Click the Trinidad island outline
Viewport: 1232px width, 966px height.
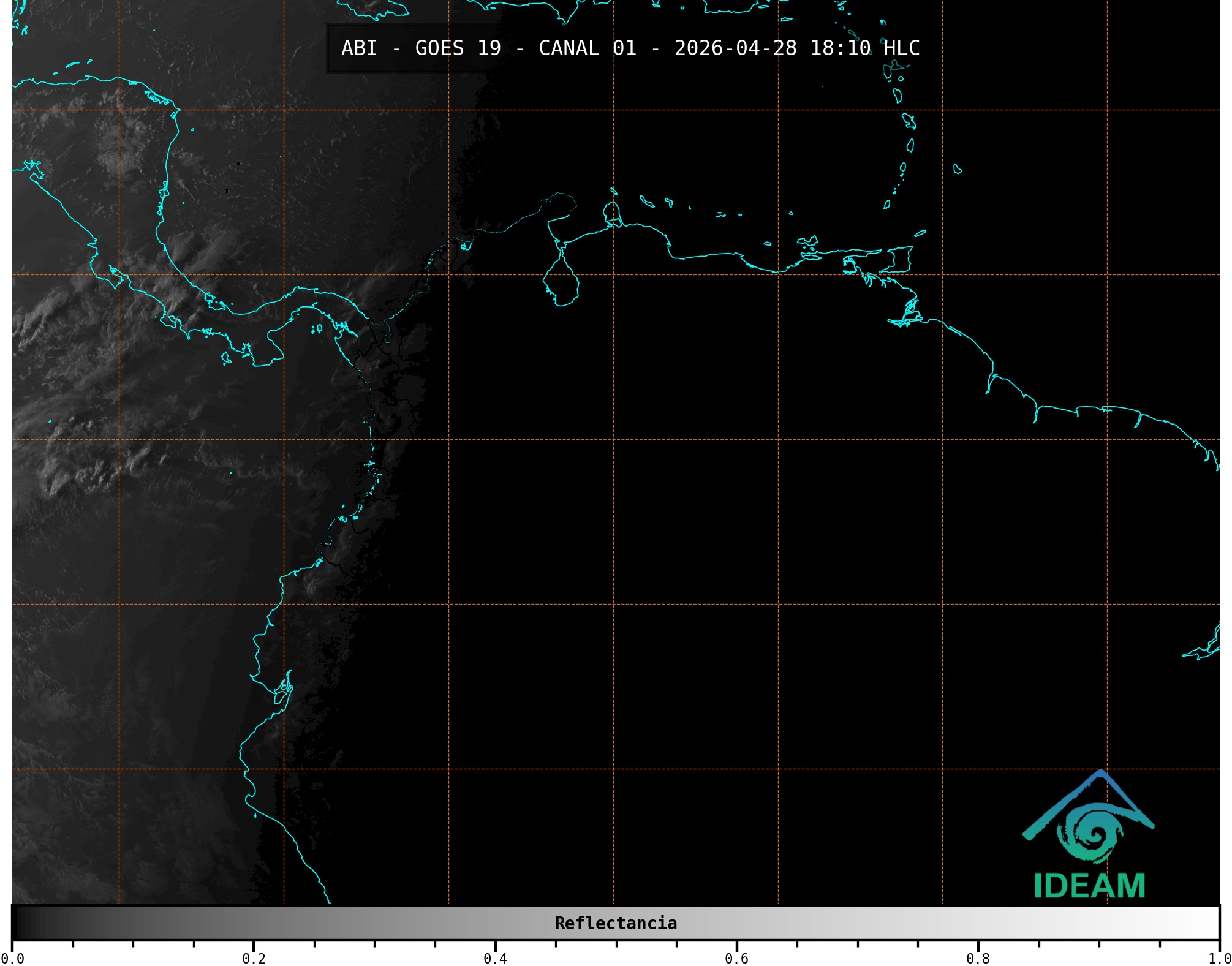898,260
